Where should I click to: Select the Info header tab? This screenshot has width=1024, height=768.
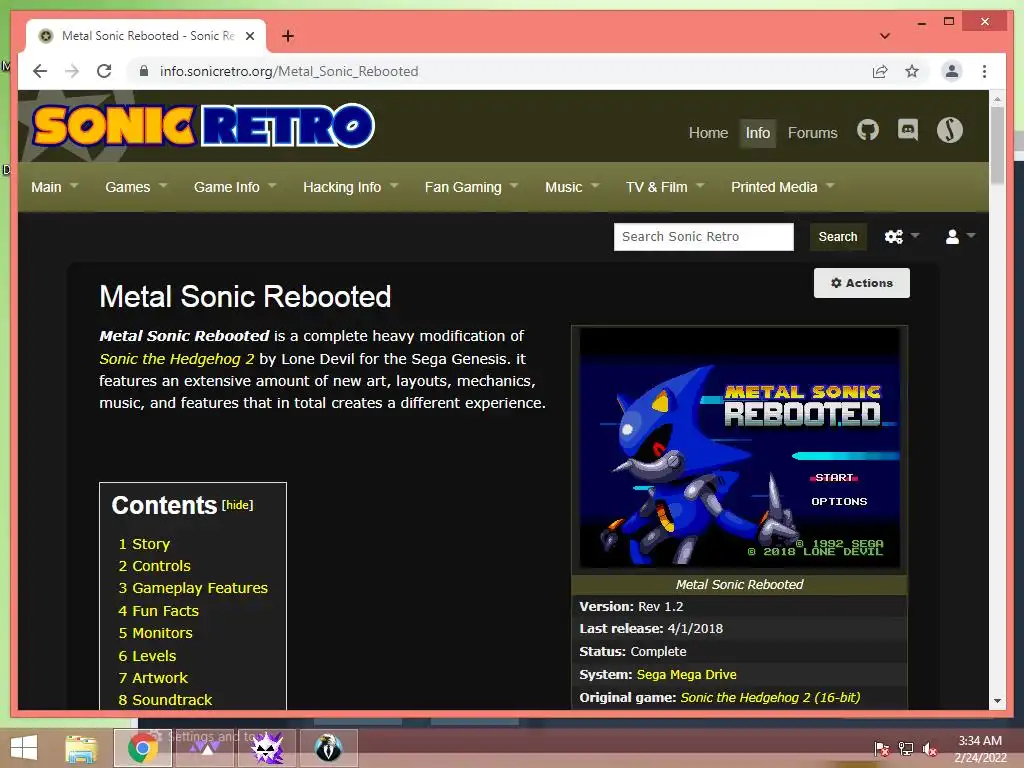758,133
